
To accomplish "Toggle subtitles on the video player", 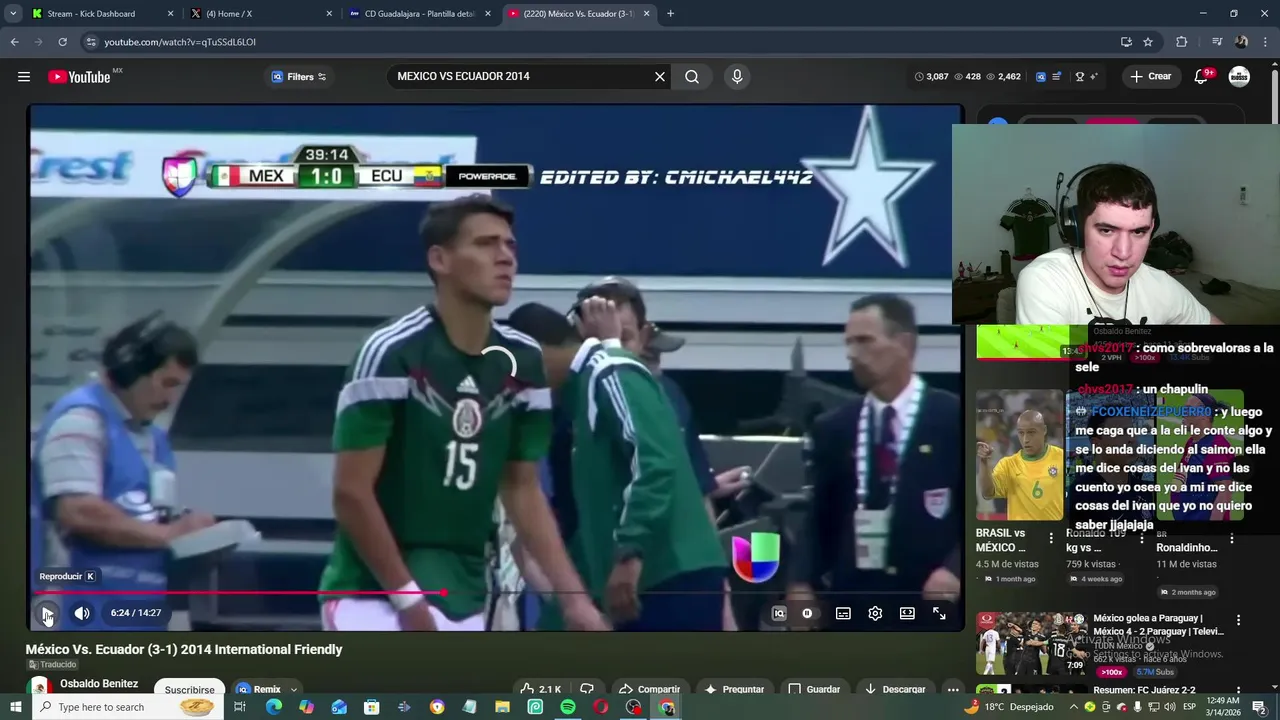I will click(x=843, y=613).
